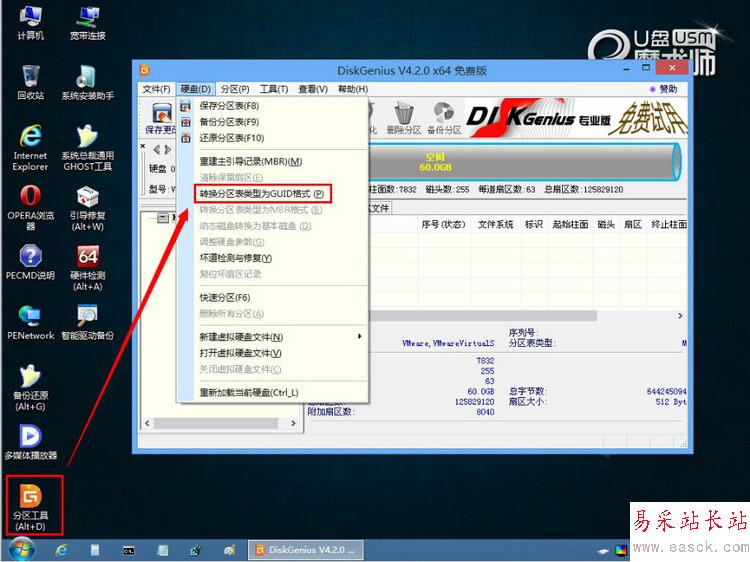Choose 保存分区表(F8) menu entry
Image resolution: width=750 pixels, height=562 pixels.
(229, 106)
